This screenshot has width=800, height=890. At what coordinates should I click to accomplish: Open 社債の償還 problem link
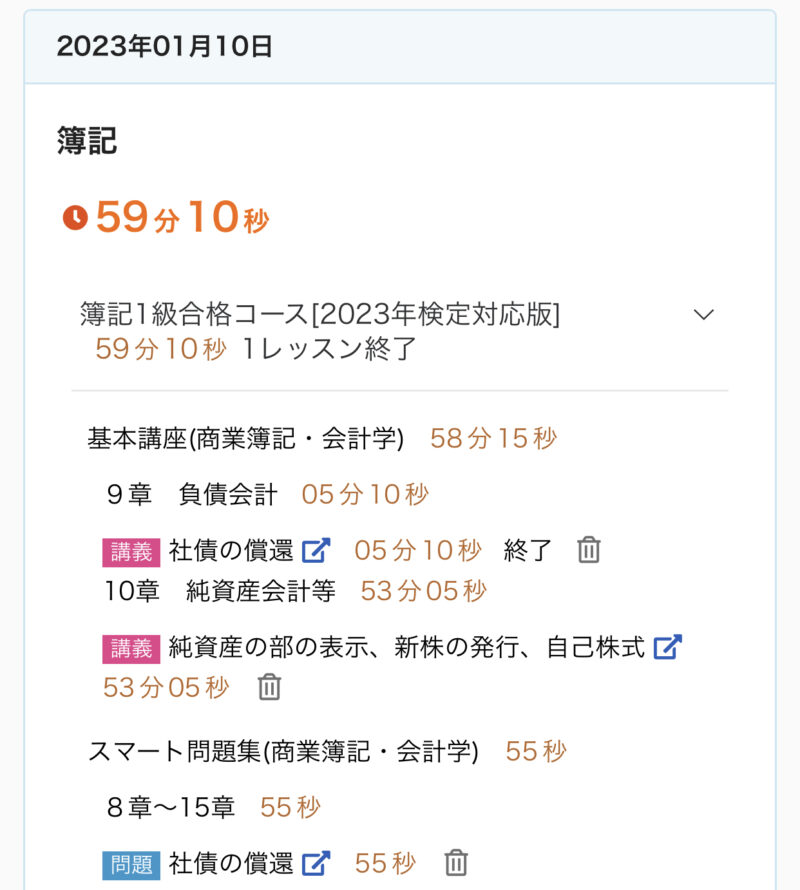tap(231, 863)
